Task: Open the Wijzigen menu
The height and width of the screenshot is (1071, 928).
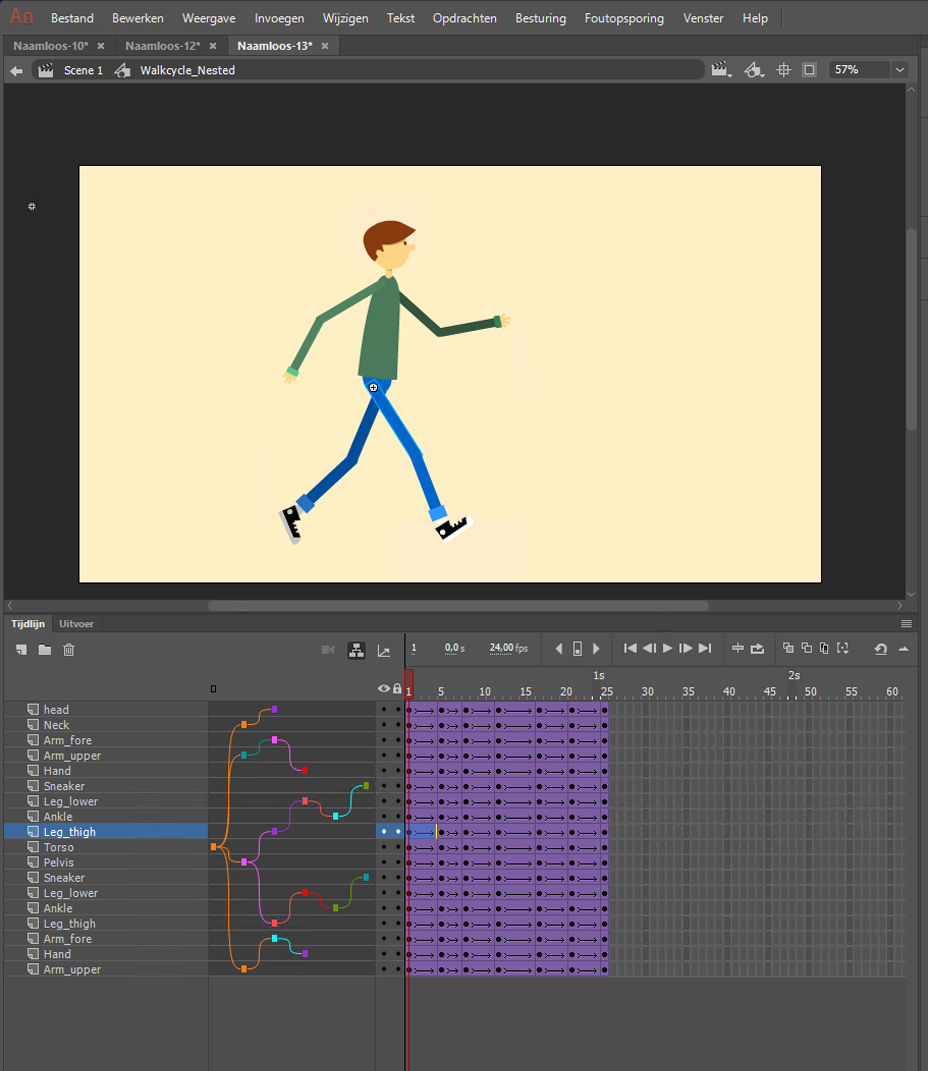Action: [345, 18]
